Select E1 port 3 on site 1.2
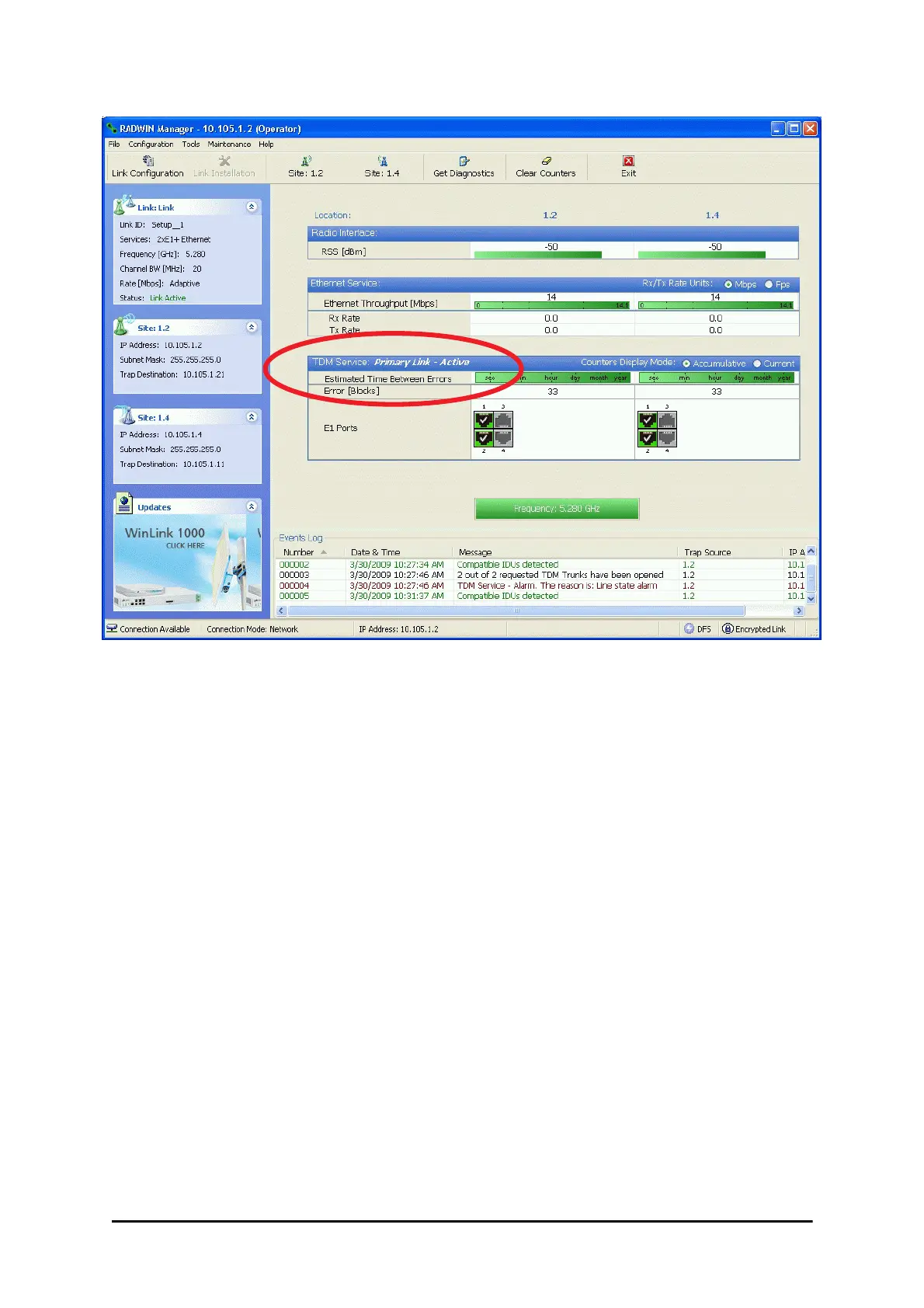924x1308 pixels. (503, 420)
